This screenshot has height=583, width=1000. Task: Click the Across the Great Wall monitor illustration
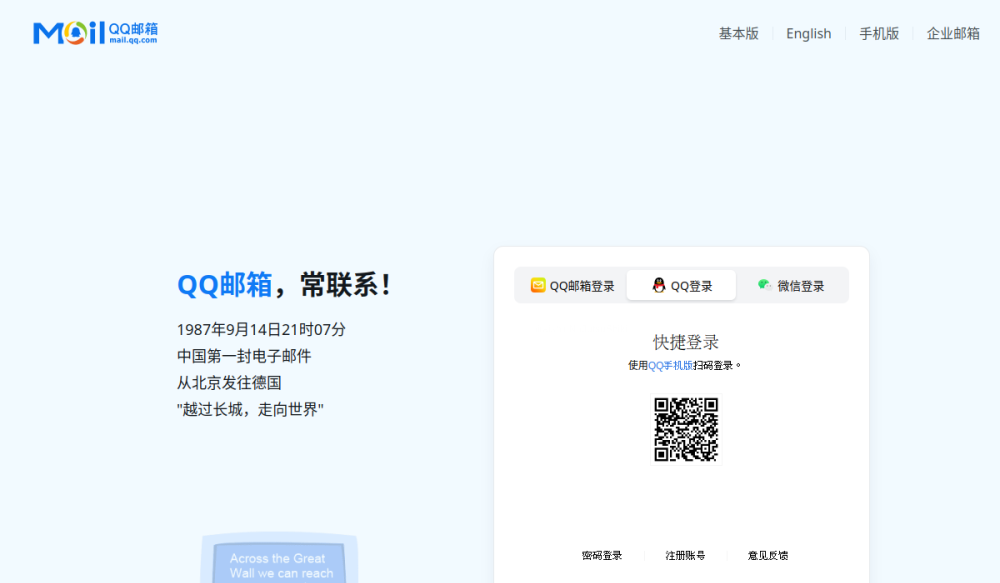tap(279, 558)
